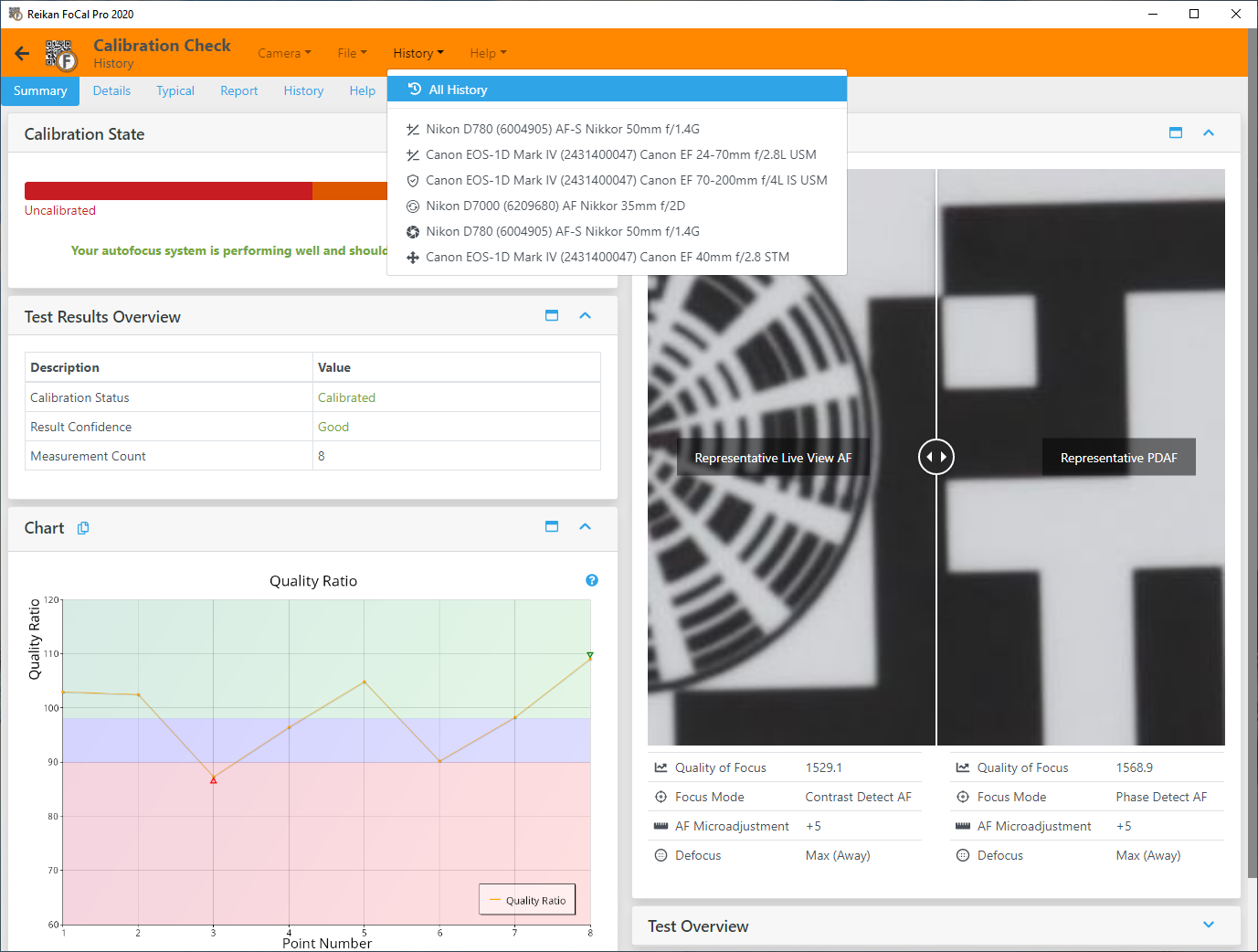Open the Help tab in the tab row
1258x952 pixels.
coord(363,91)
